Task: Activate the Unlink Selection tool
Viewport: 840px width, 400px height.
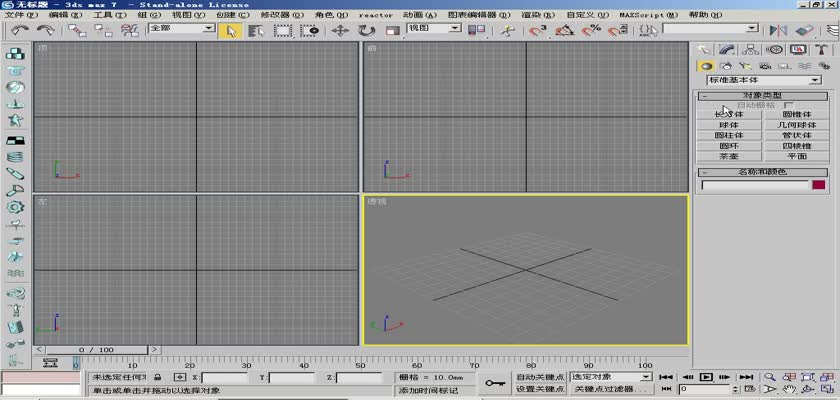Action: pyautogui.click(x=103, y=31)
